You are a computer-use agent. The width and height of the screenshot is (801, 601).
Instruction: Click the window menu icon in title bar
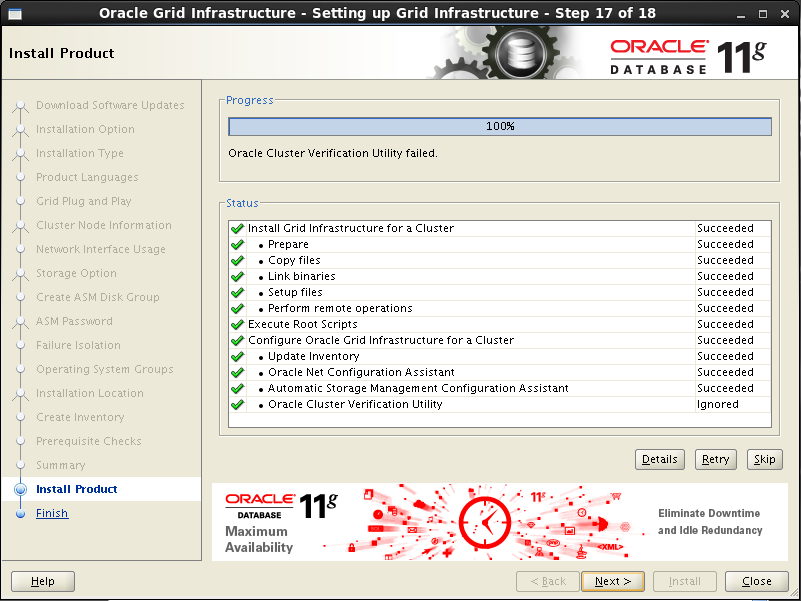click(15, 14)
